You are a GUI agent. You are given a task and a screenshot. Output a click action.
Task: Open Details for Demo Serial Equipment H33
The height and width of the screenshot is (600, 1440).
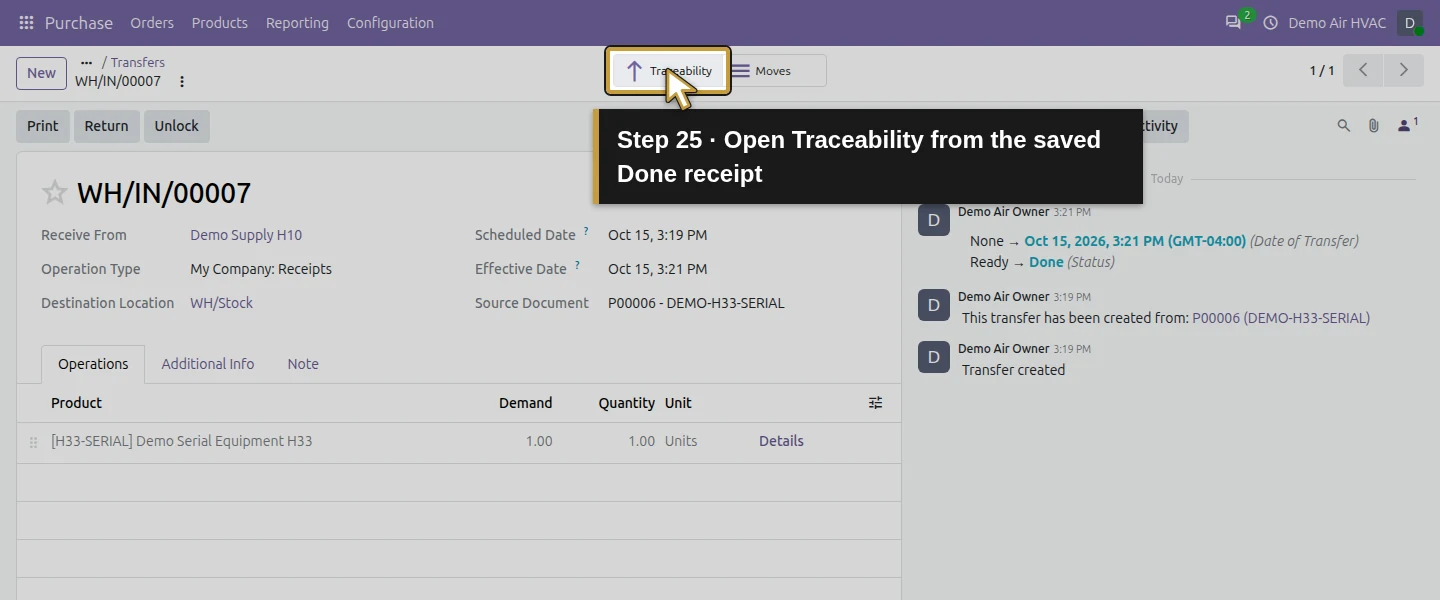coord(781,441)
